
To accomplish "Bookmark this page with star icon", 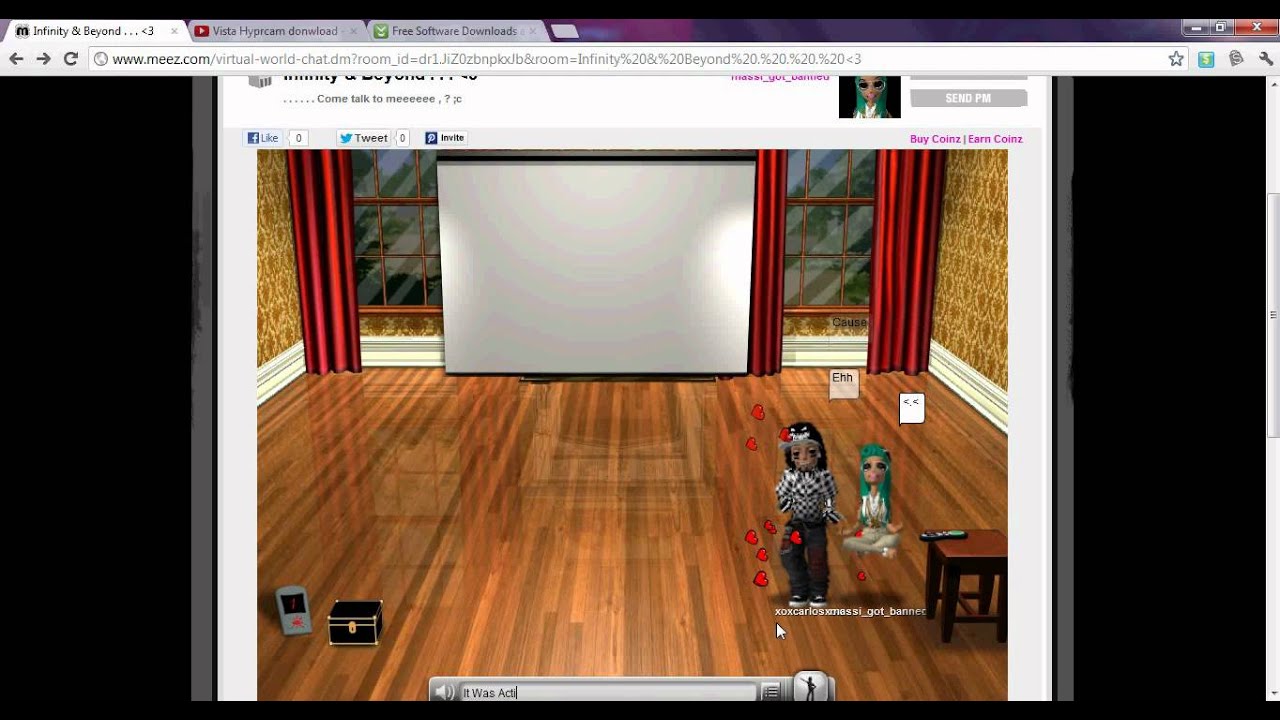I will [1176, 59].
